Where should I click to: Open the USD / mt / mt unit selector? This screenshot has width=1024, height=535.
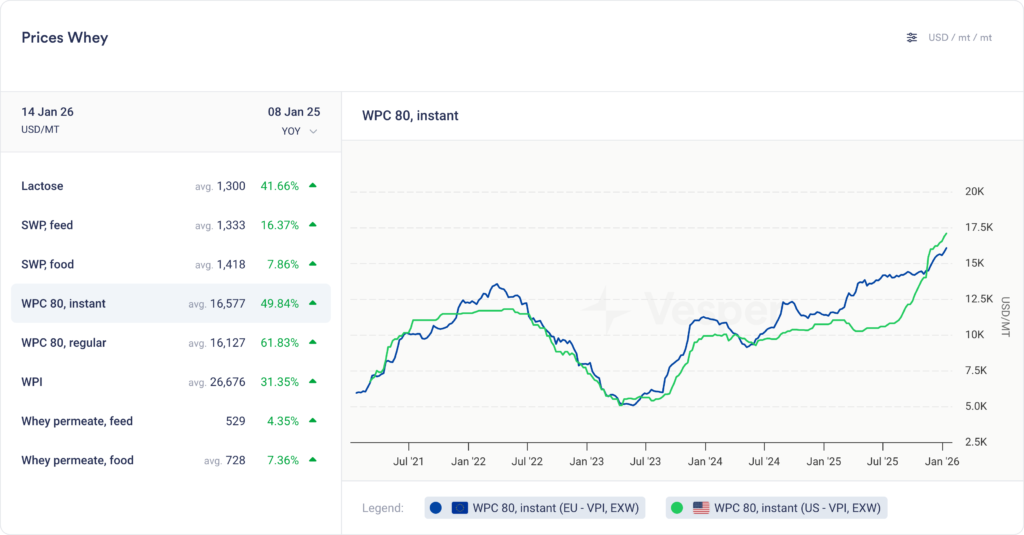pyautogui.click(x=959, y=38)
